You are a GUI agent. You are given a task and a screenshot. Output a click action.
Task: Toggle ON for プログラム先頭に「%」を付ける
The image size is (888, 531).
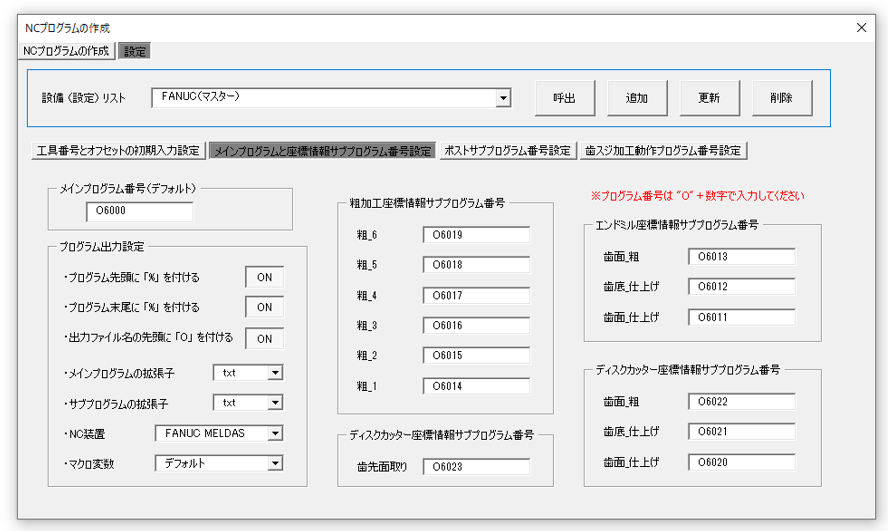264,277
